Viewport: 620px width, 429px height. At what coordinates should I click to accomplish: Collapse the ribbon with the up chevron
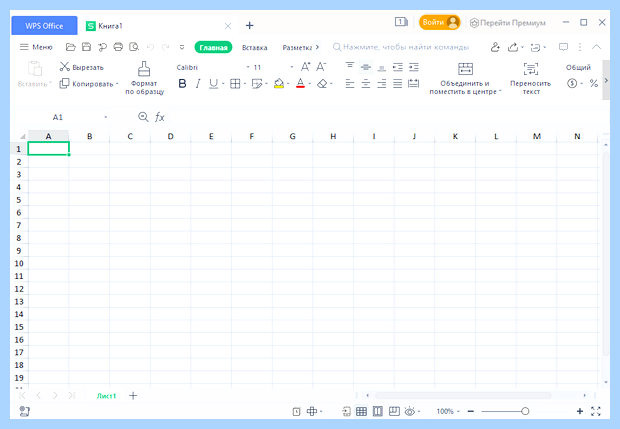point(596,47)
